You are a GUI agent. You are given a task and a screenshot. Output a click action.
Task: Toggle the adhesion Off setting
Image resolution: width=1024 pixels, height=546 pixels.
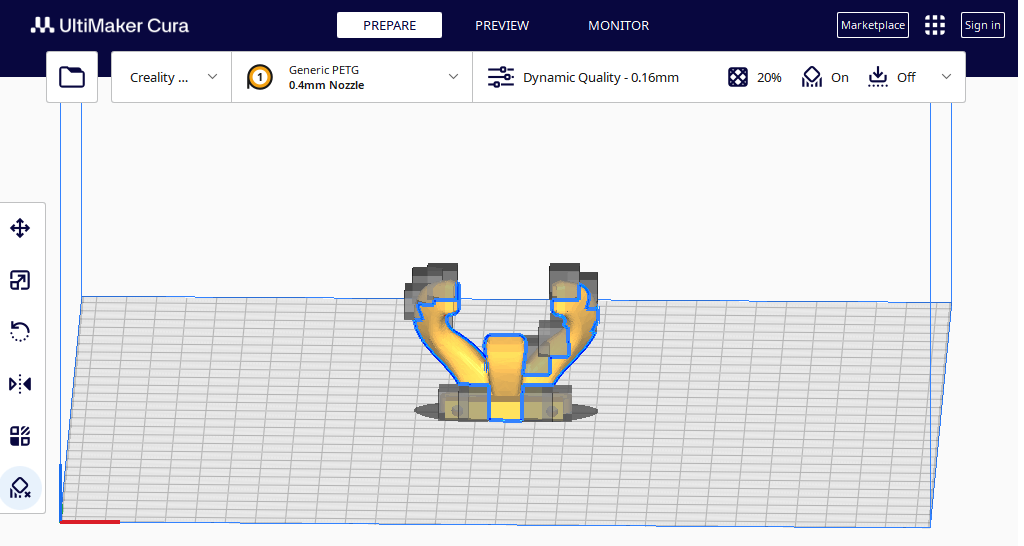point(879,77)
